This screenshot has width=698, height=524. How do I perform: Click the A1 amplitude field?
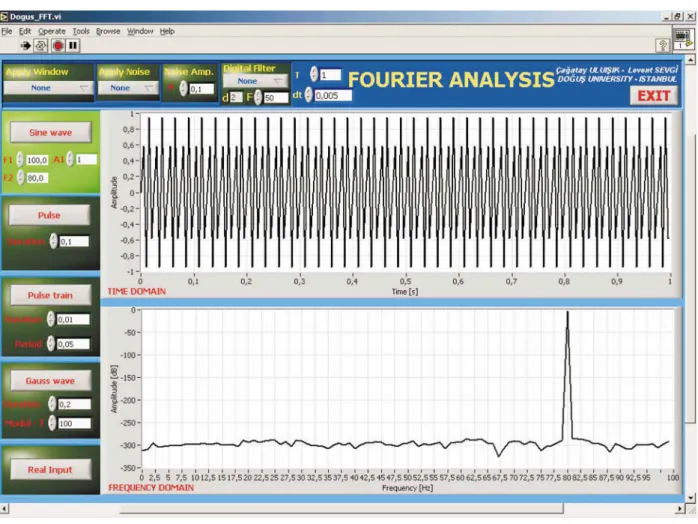pos(86,159)
